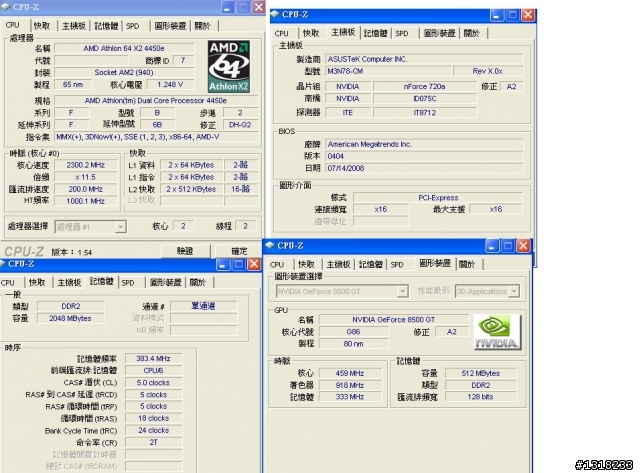Click GPU memory size 512 MBytes value
Viewport: 640px width, 473px height.
(480, 373)
